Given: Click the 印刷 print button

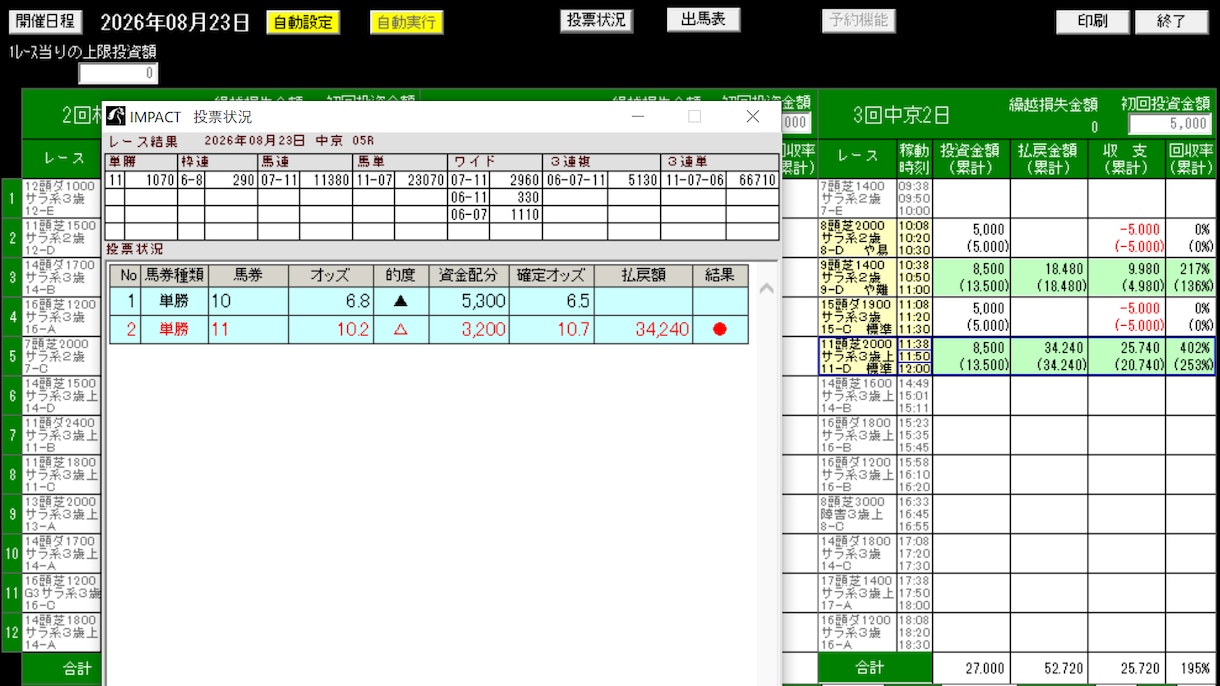Looking at the screenshot, I should 1092,22.
